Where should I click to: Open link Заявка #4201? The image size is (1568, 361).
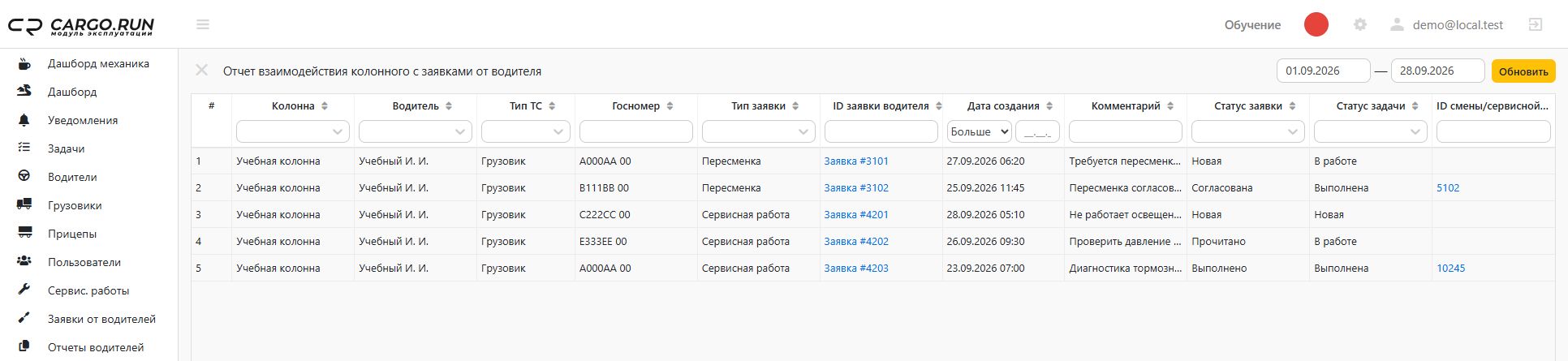coord(856,214)
